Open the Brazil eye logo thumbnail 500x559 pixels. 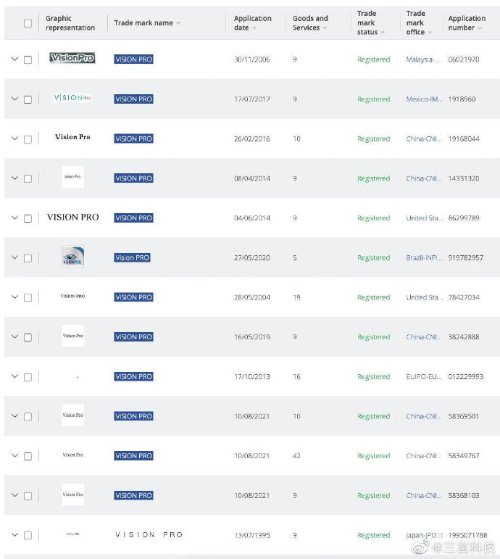tap(73, 257)
